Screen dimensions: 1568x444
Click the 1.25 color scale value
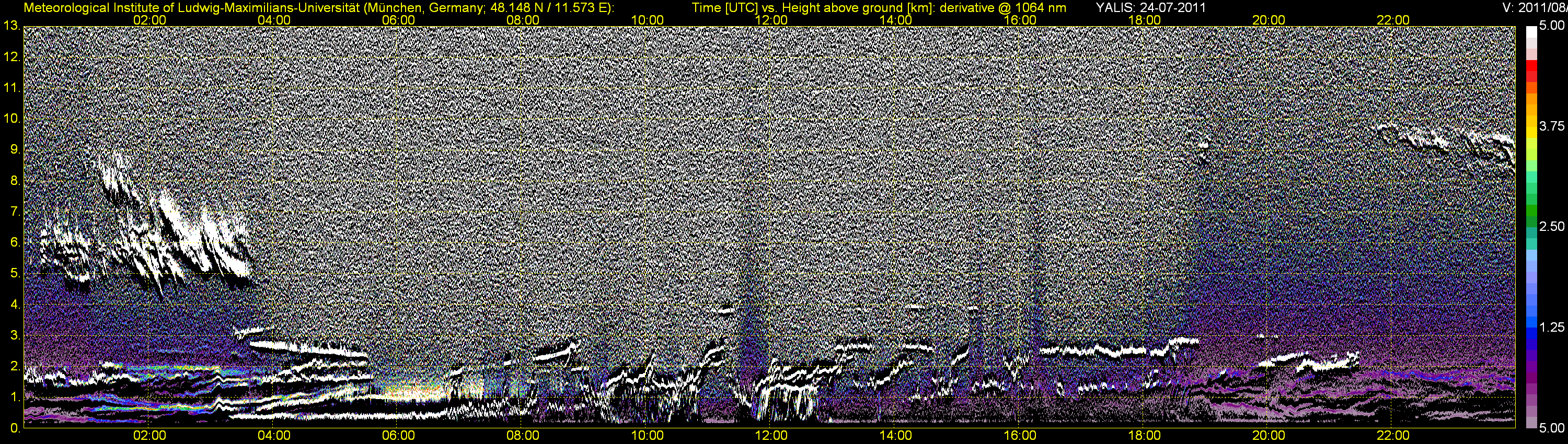[1552, 327]
